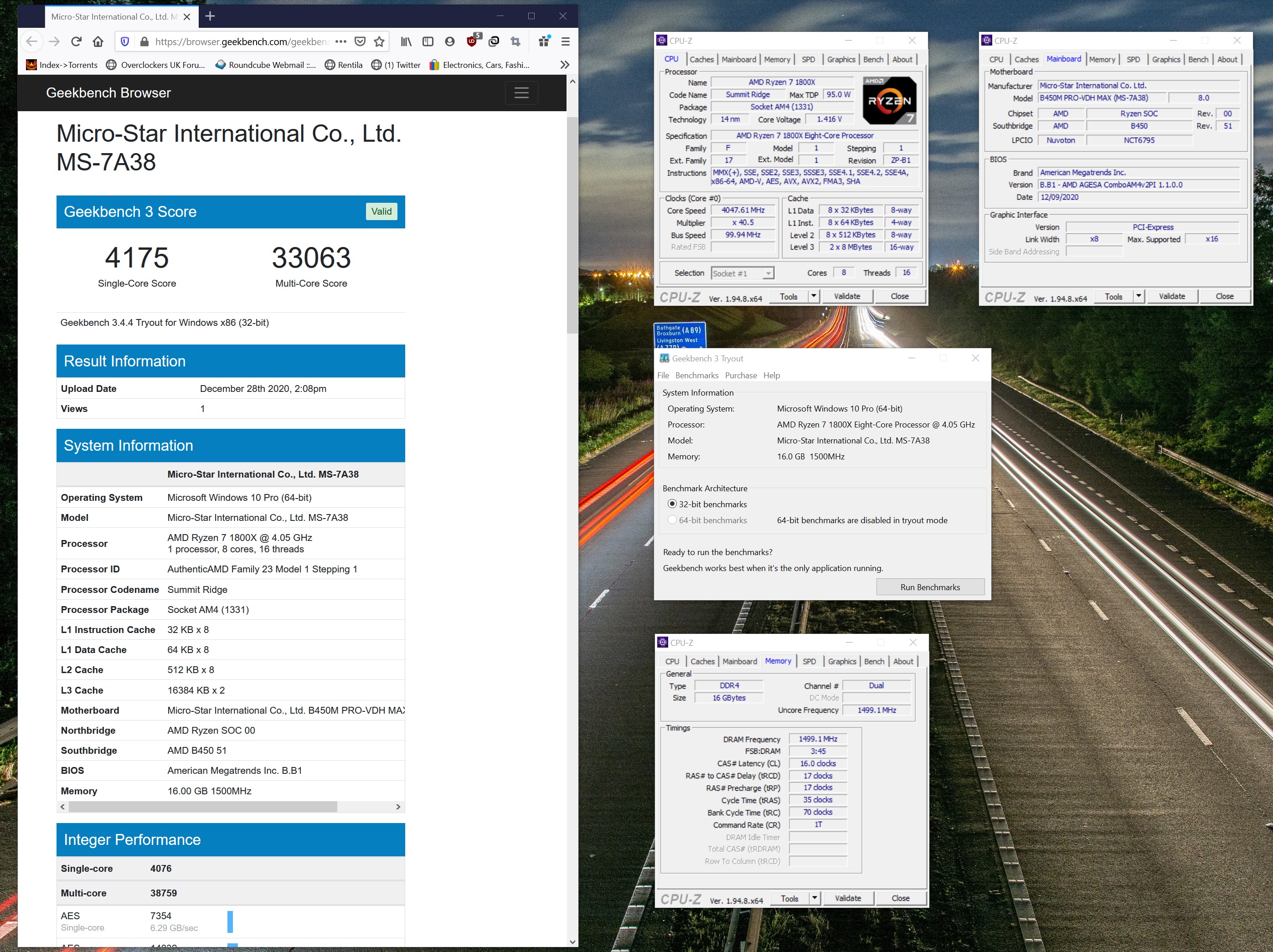Open Firefox home page

tap(98, 41)
